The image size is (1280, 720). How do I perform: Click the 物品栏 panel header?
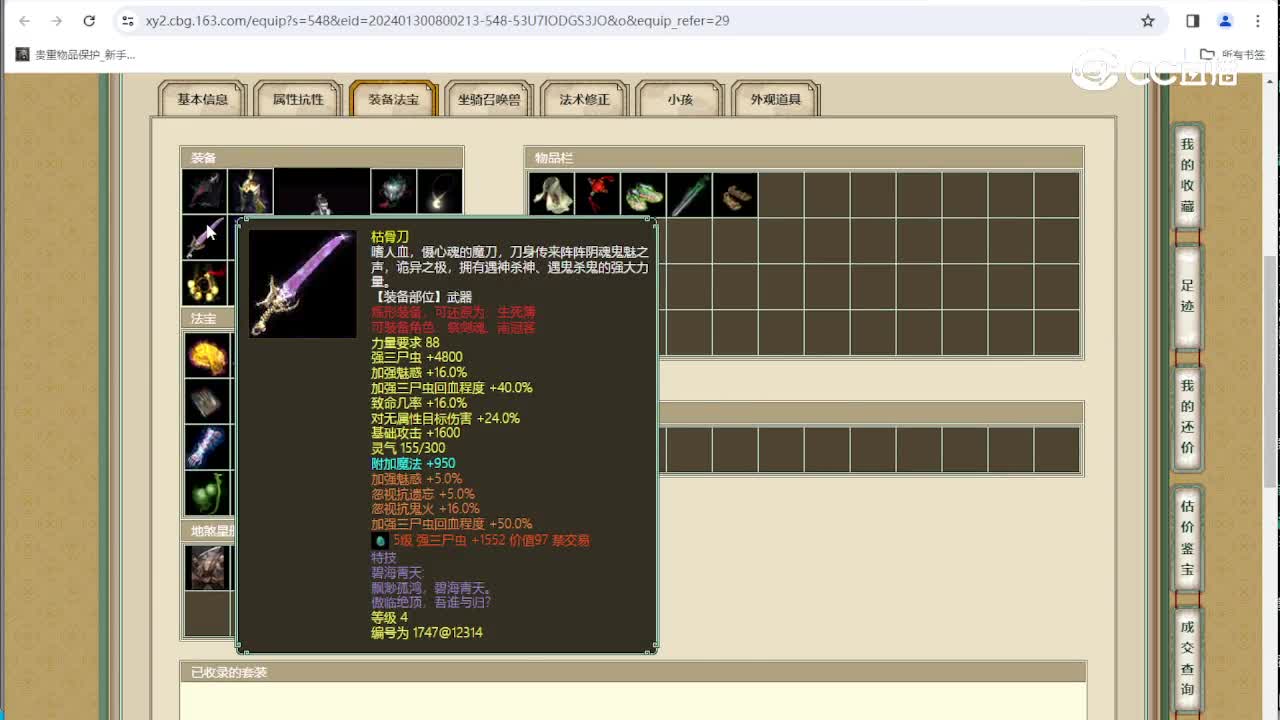point(804,158)
